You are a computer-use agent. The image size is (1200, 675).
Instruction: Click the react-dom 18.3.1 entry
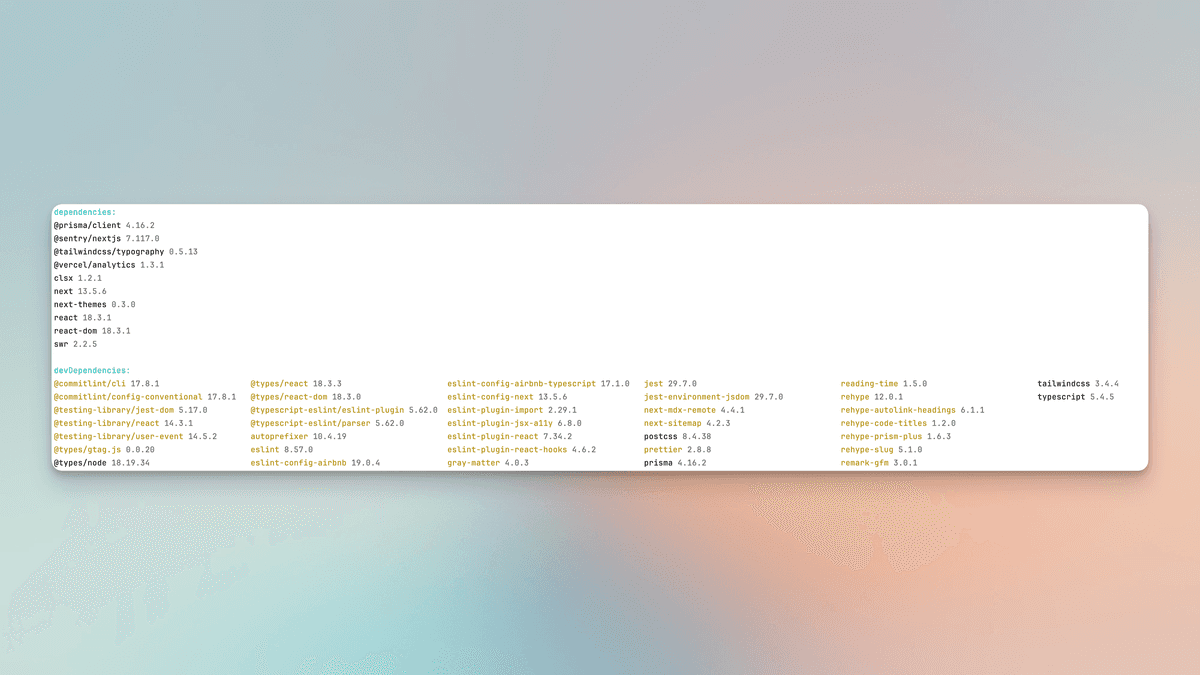pos(92,331)
